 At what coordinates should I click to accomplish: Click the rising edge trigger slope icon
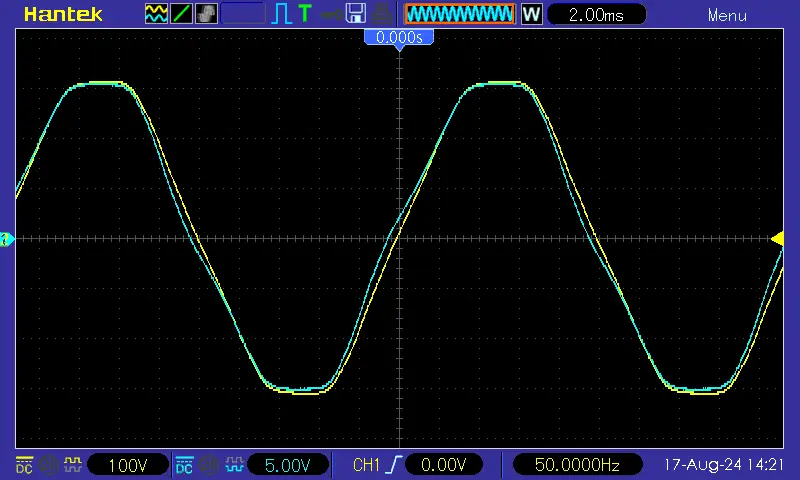(394, 465)
